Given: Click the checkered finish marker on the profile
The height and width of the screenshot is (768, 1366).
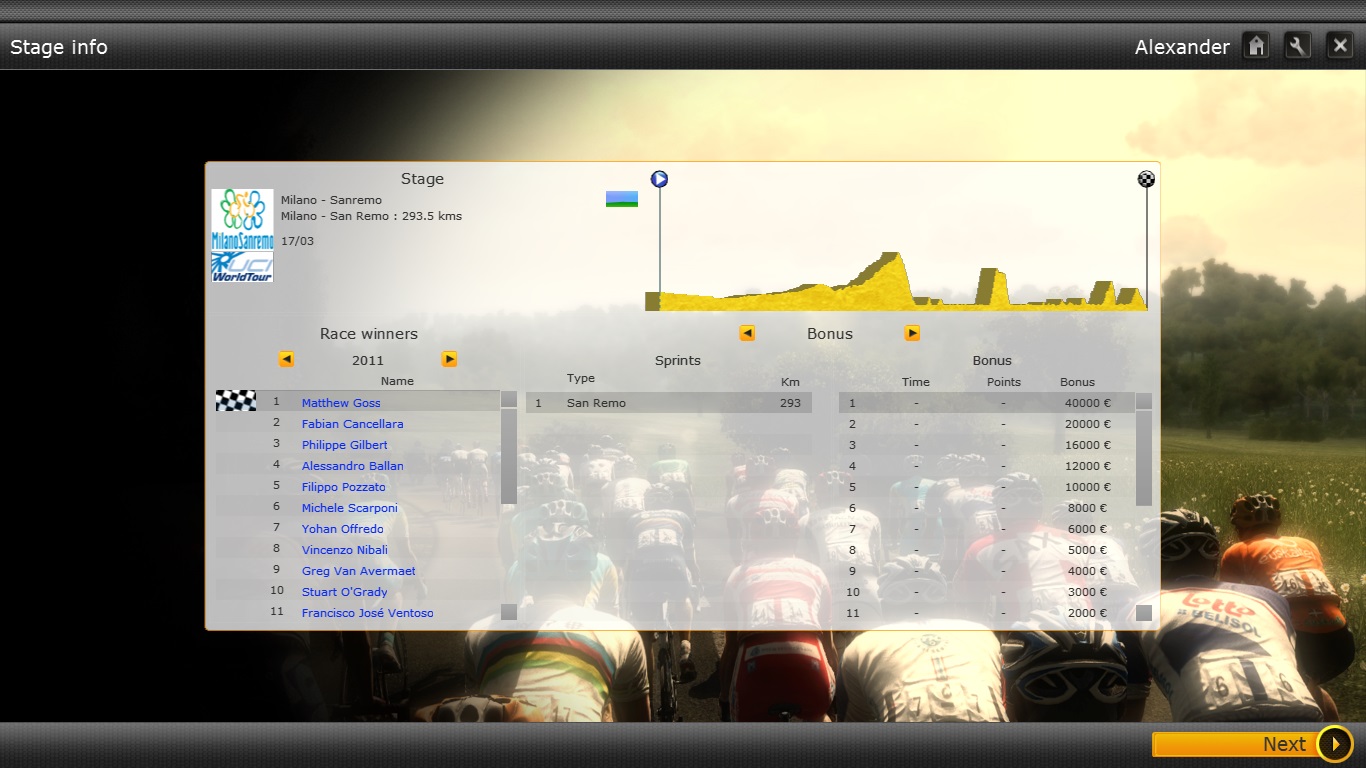Looking at the screenshot, I should point(1146,179).
